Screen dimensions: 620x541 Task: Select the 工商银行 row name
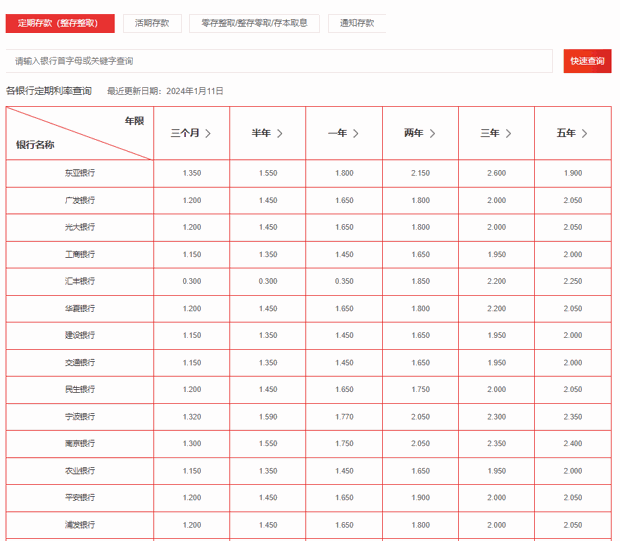[x=80, y=254]
